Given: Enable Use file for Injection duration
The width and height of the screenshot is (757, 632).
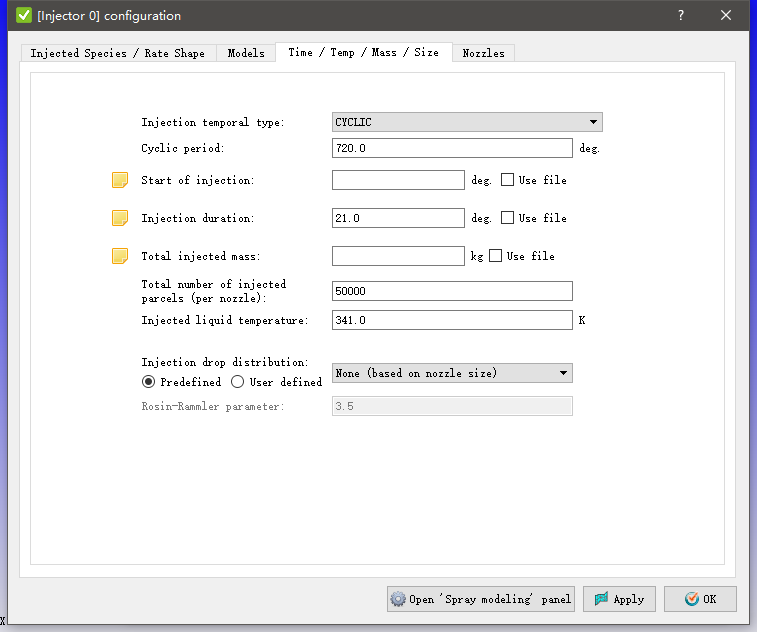Looking at the screenshot, I should click(508, 218).
